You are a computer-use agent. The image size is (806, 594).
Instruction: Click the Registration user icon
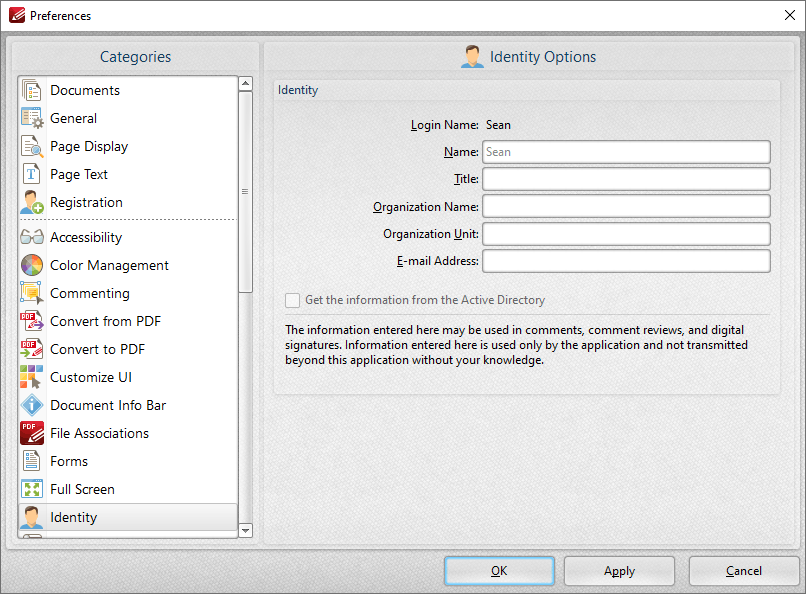pyautogui.click(x=32, y=202)
